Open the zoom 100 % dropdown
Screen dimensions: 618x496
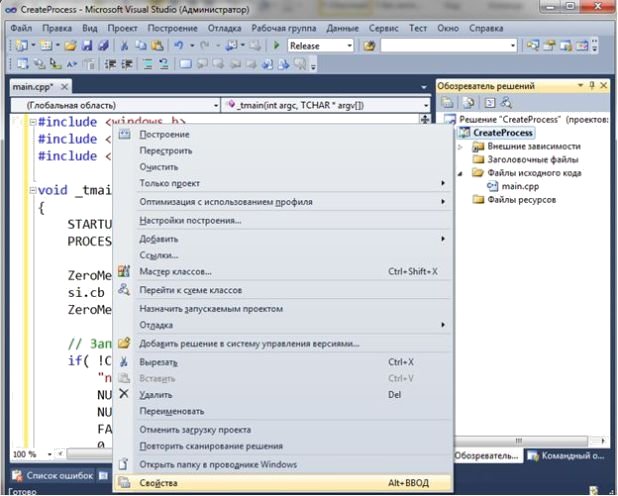point(50,454)
